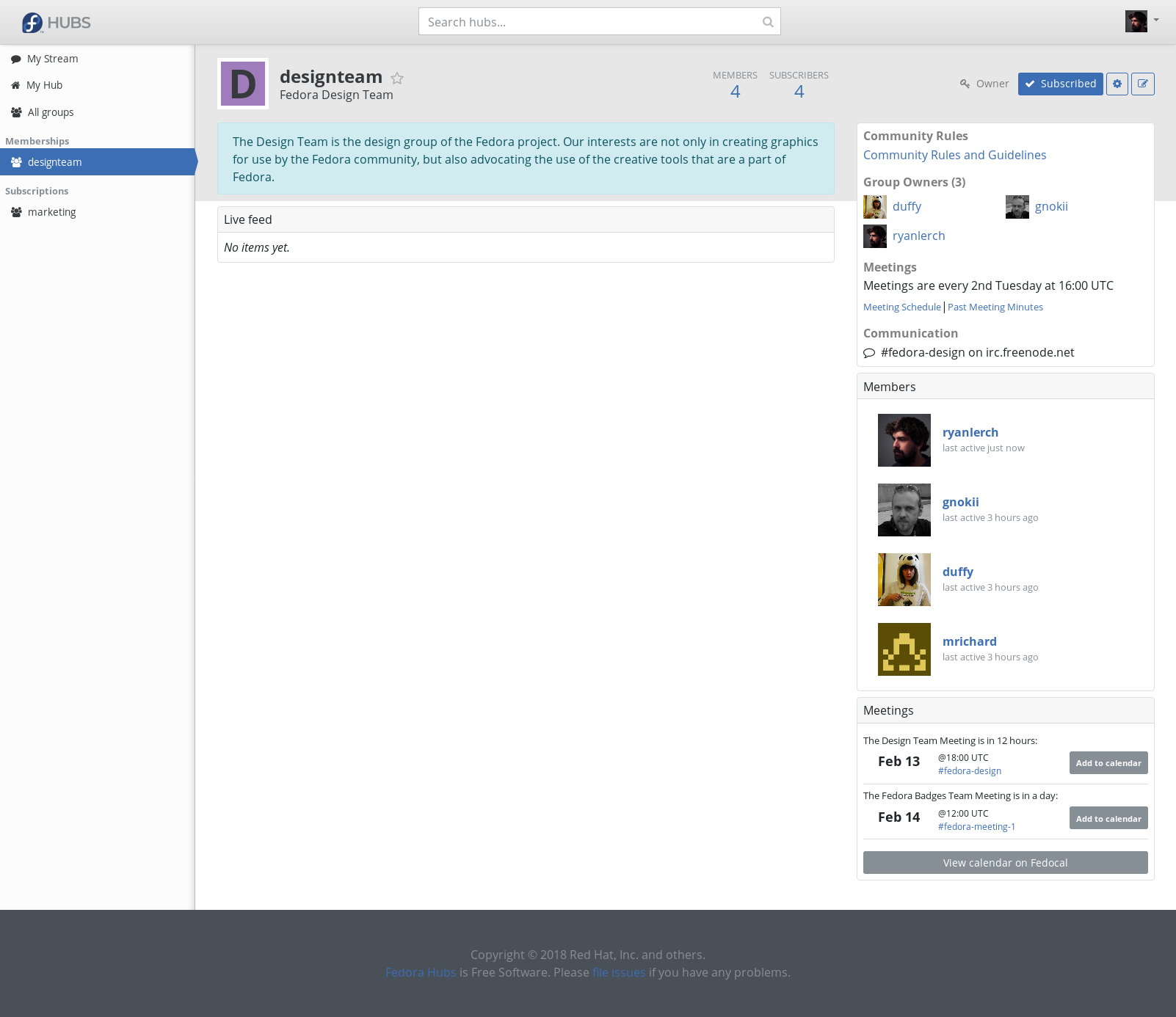The width and height of the screenshot is (1176, 1017).
Task: Open mrichard in the Members list
Action: [x=970, y=642]
